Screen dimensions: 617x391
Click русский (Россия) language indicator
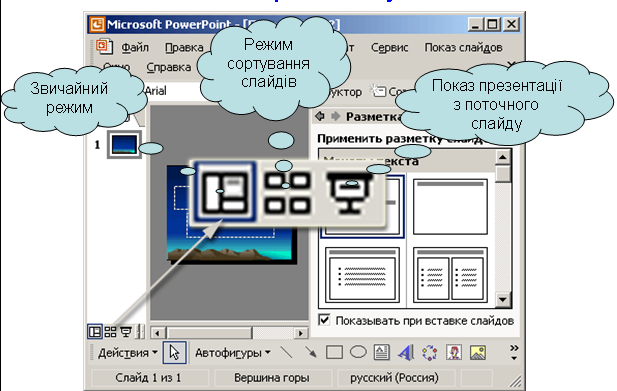[x=394, y=378]
